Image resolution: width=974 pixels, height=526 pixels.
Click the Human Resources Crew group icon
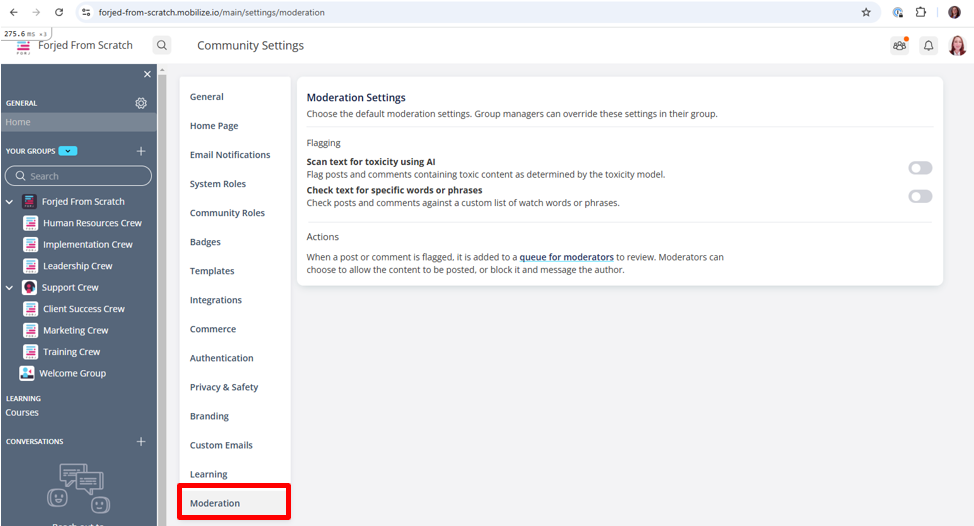(30, 223)
